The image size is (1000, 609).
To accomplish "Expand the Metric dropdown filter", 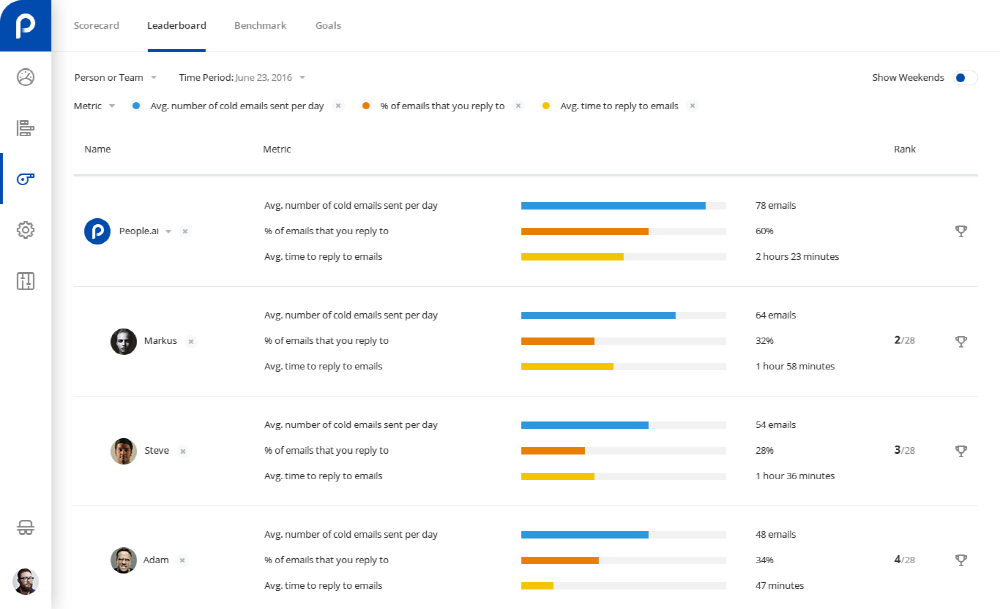I will pos(95,106).
